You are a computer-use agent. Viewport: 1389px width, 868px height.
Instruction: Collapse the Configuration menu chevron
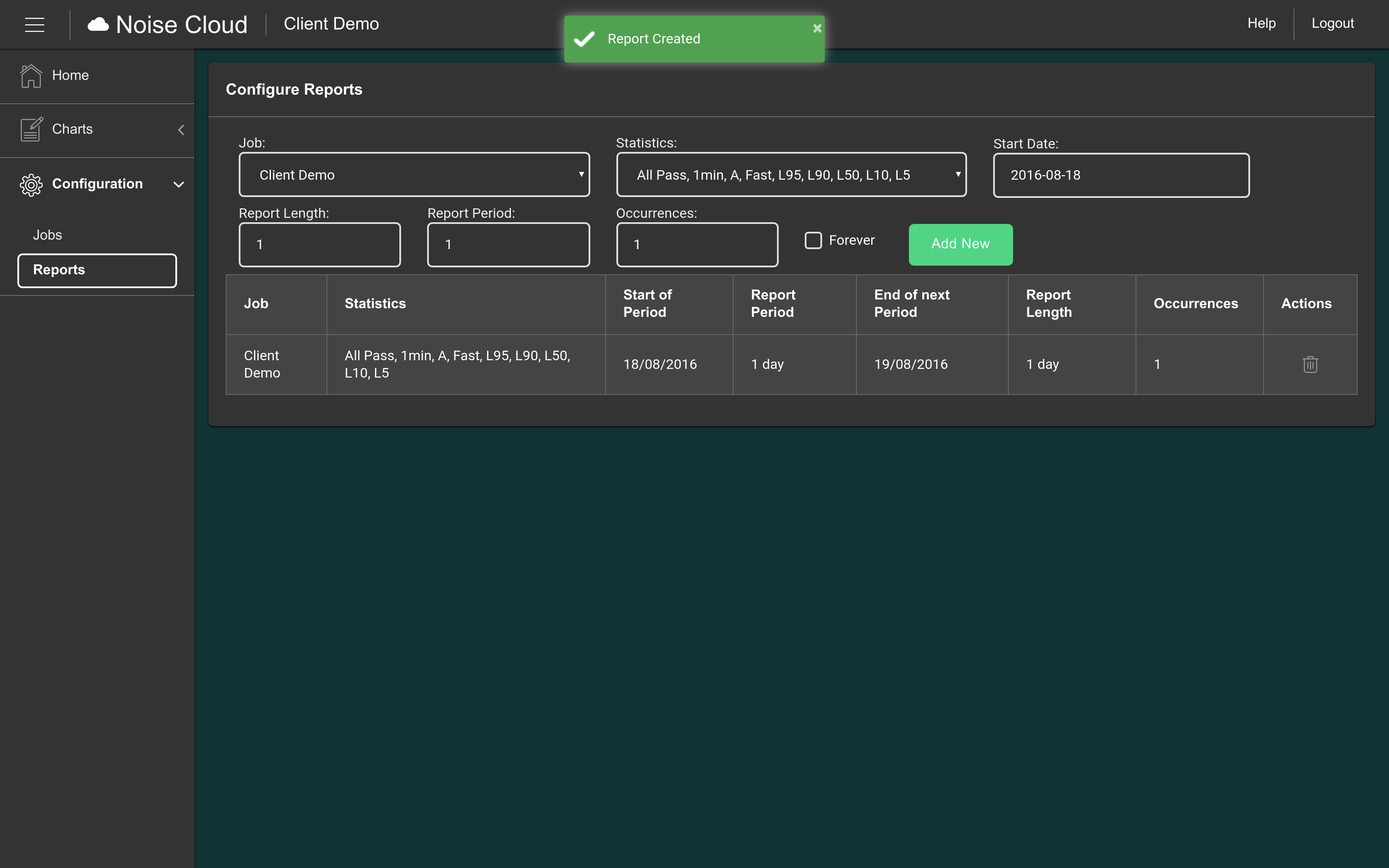pos(178,184)
